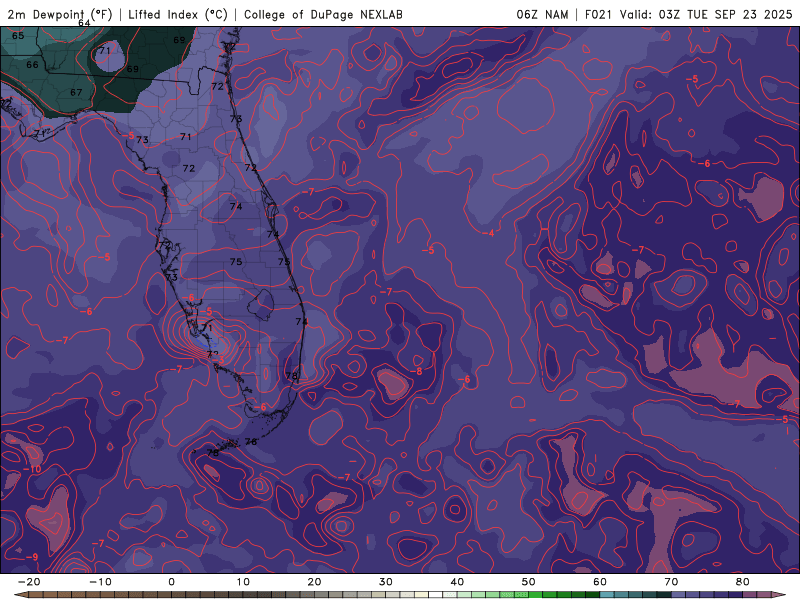Click the "20" label on the color scale
This screenshot has height=600, width=800.
click(314, 582)
